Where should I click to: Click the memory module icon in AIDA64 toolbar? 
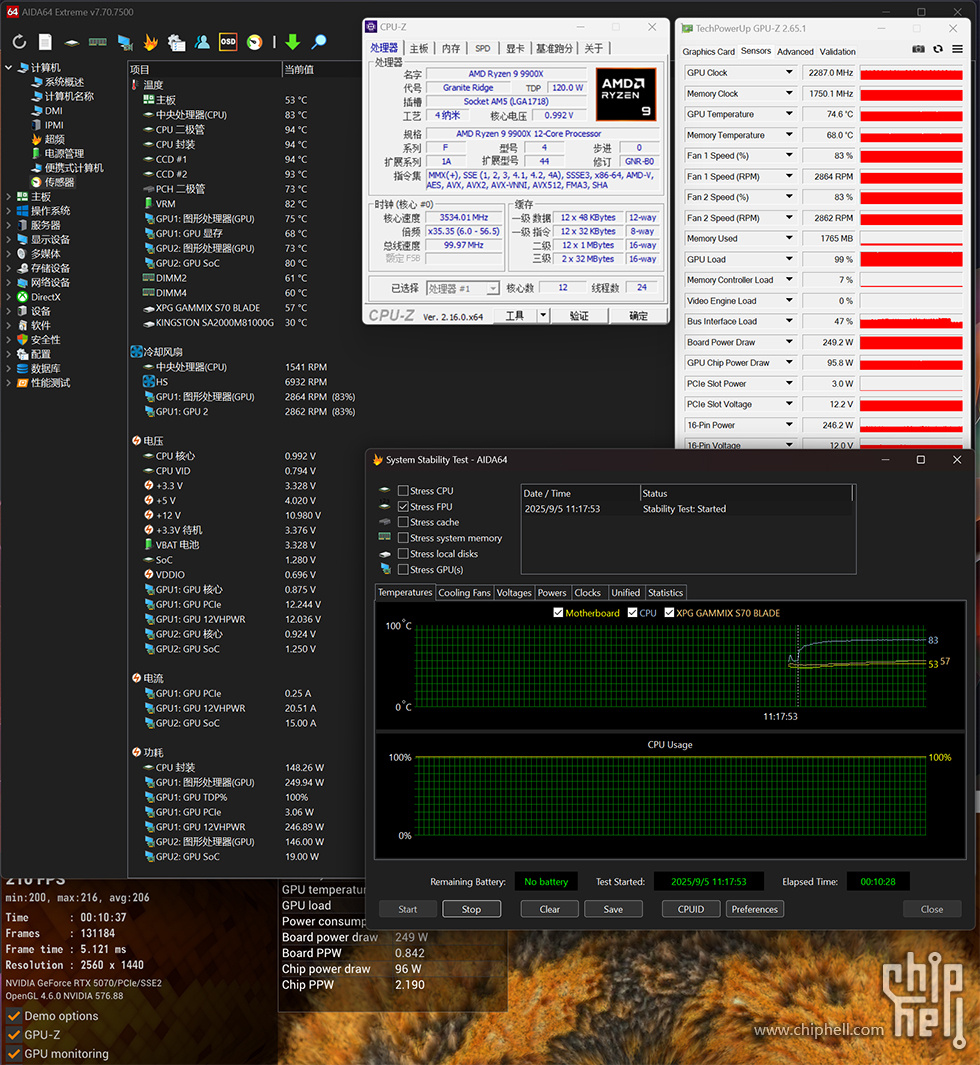tap(97, 42)
